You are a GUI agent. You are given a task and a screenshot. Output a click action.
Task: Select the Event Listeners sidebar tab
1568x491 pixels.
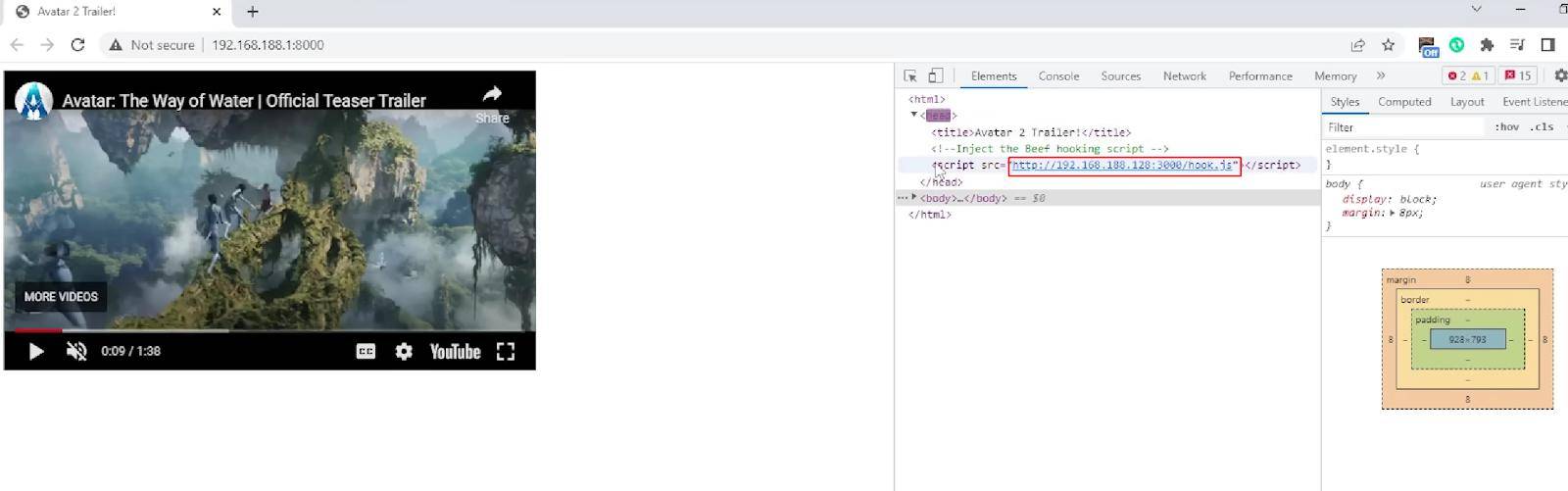[1535, 102]
